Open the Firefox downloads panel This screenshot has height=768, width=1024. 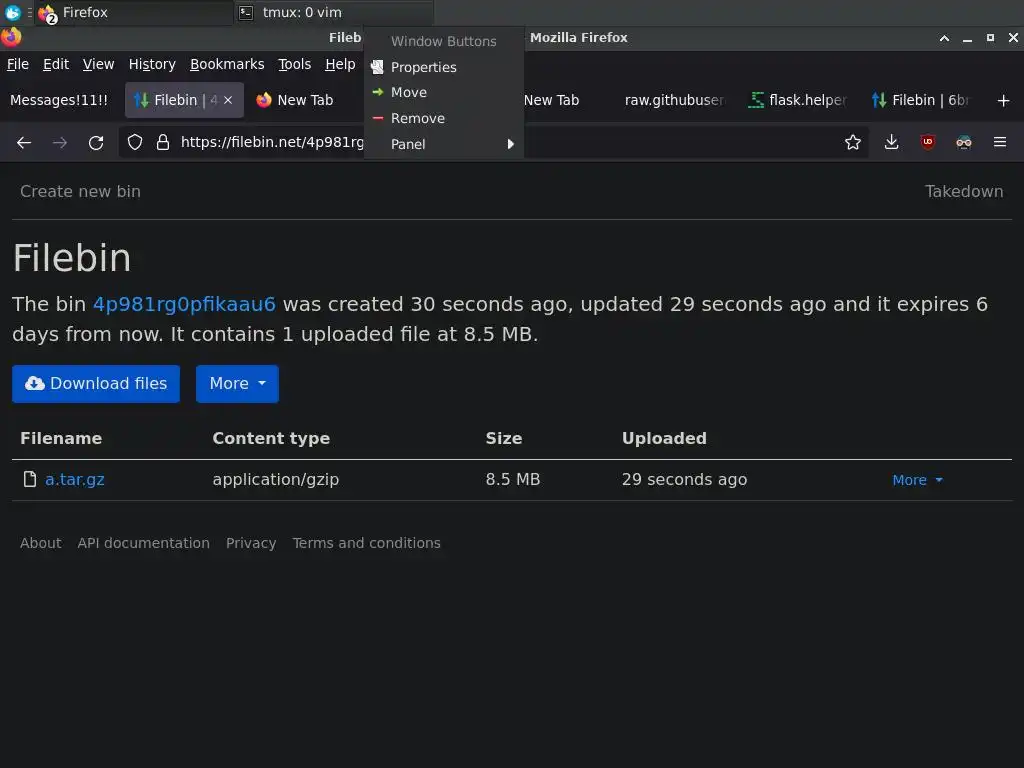tap(891, 142)
